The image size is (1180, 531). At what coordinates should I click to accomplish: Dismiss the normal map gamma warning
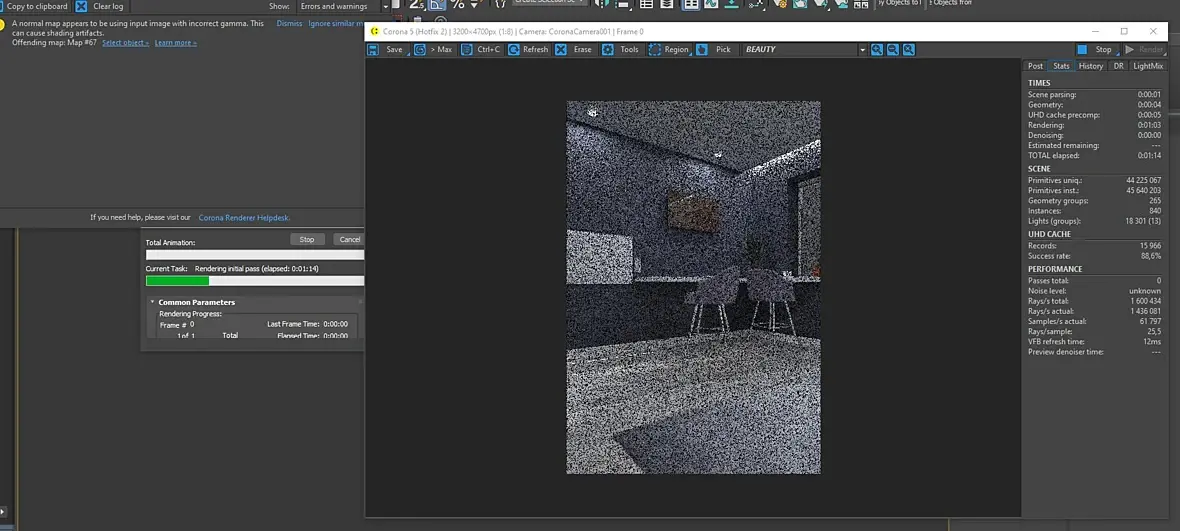(289, 23)
